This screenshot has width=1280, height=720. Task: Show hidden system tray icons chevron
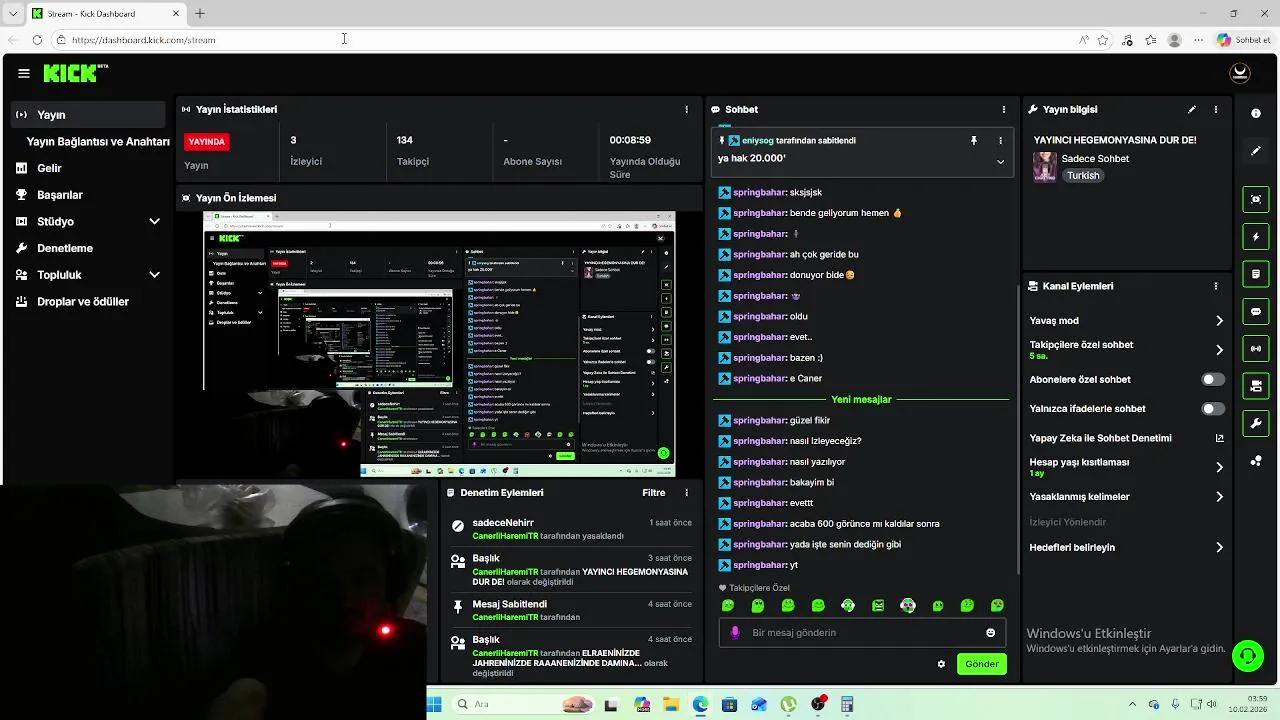tap(1132, 705)
